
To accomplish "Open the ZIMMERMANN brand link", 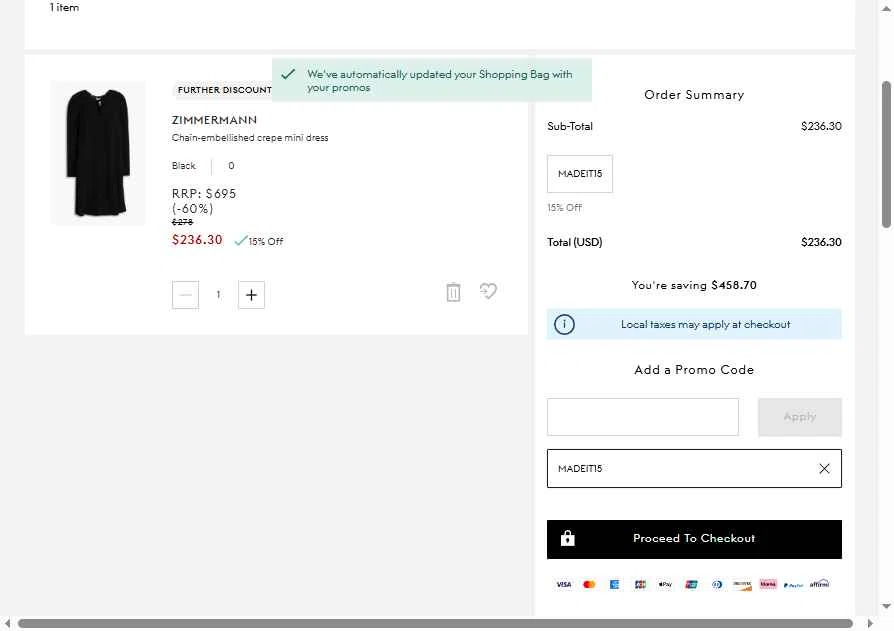I will tap(214, 120).
